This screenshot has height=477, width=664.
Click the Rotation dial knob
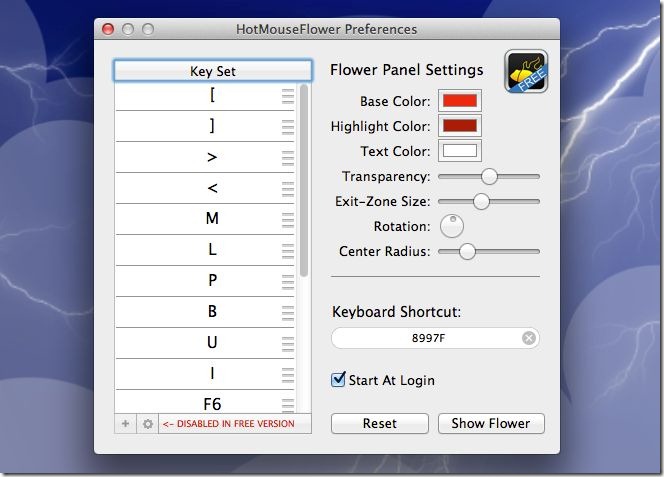(452, 226)
